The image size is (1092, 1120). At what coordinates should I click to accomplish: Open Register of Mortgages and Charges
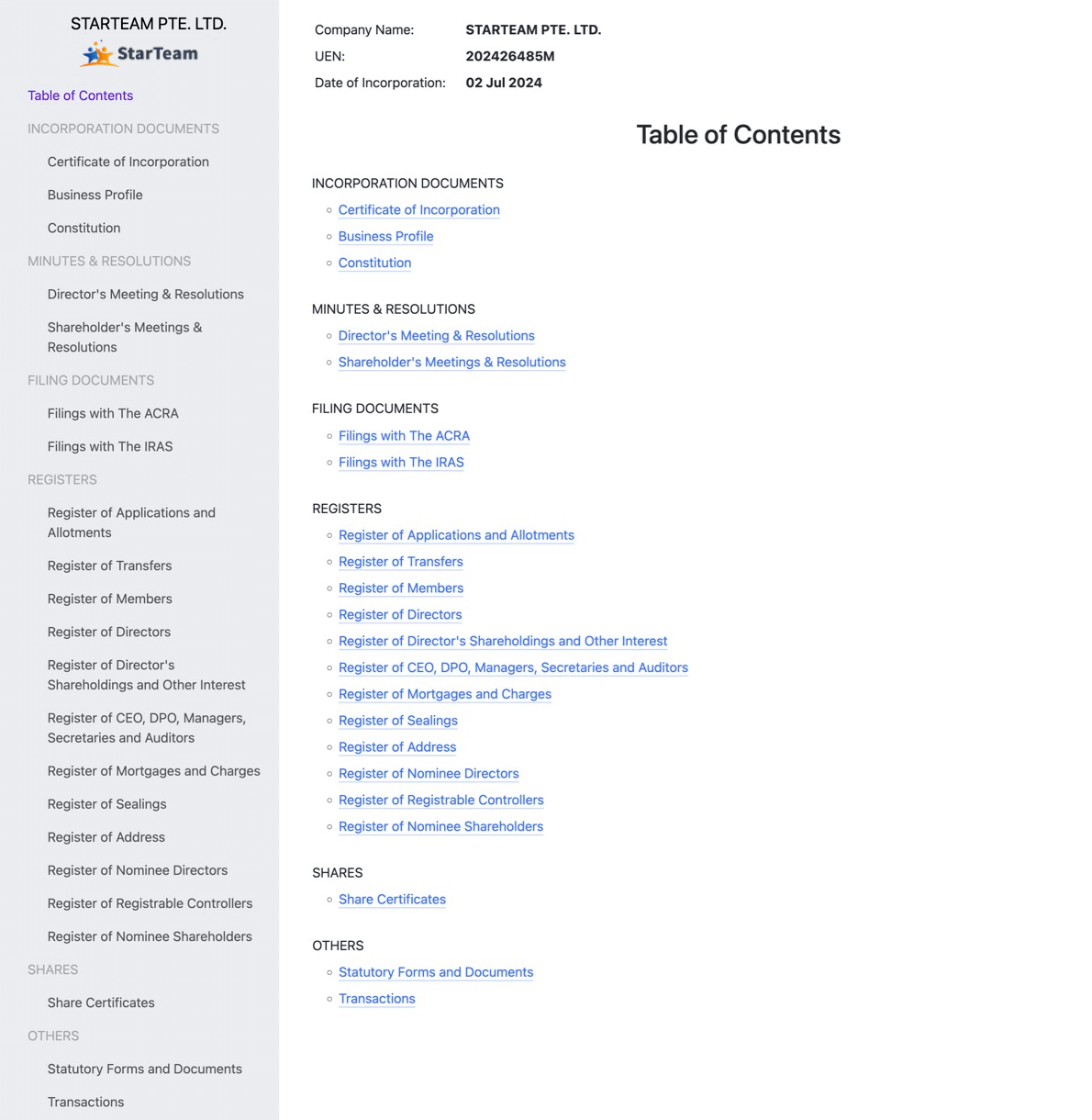click(444, 694)
